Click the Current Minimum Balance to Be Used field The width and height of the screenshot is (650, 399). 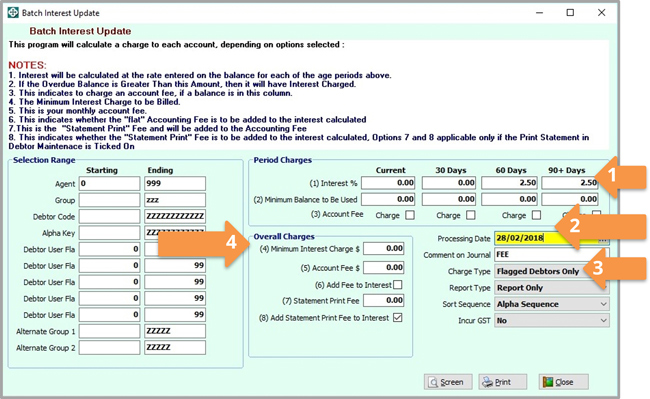pyautogui.click(x=388, y=199)
